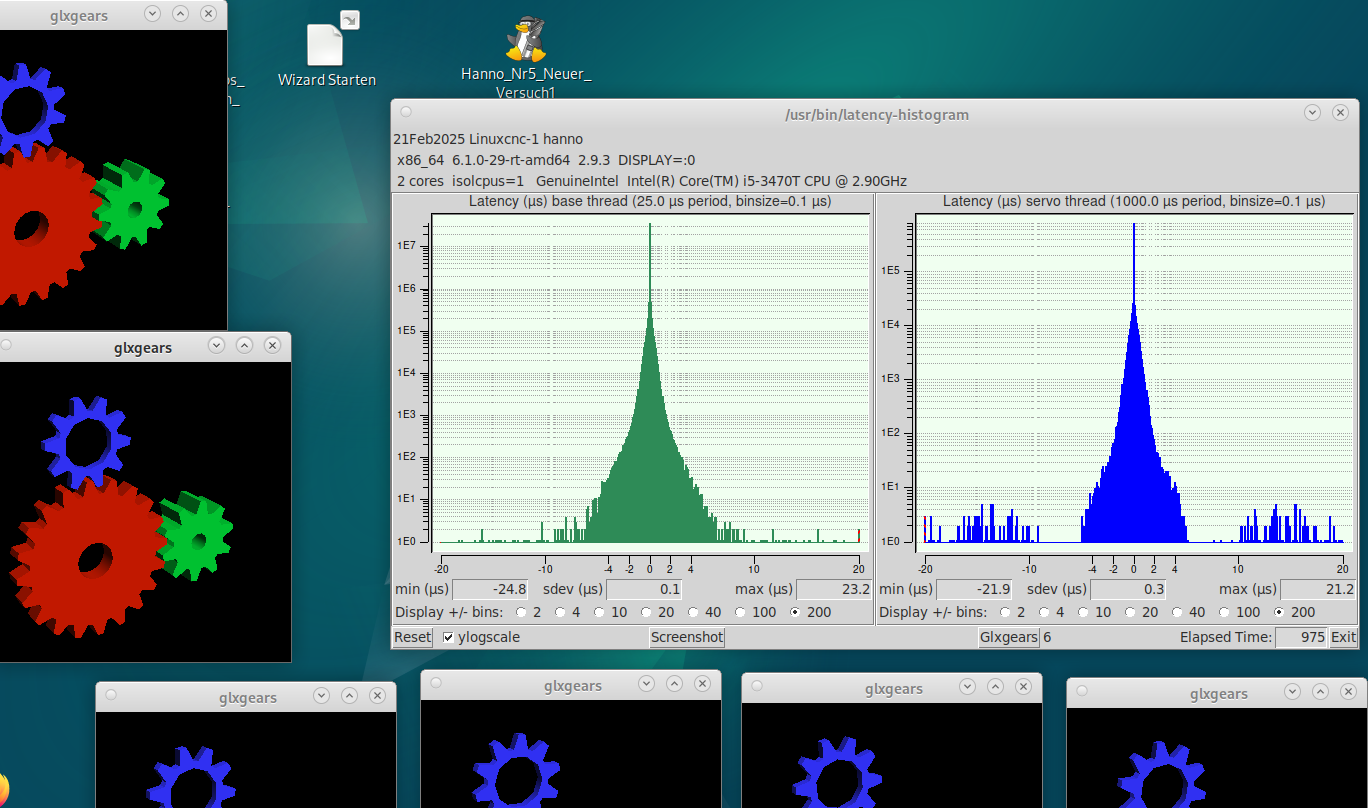Click the base thread 'Display +/- bins:' label
Image resolution: width=1368 pixels, height=808 pixels.
[x=451, y=612]
